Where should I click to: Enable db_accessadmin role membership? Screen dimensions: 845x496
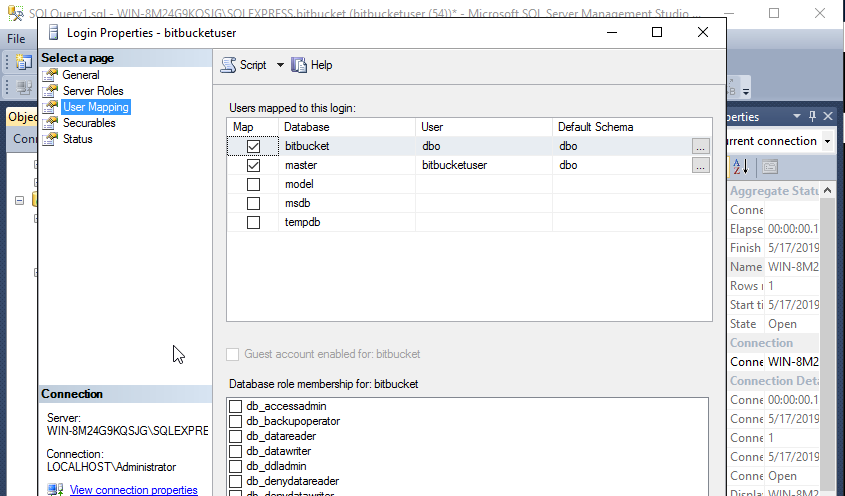pos(236,406)
